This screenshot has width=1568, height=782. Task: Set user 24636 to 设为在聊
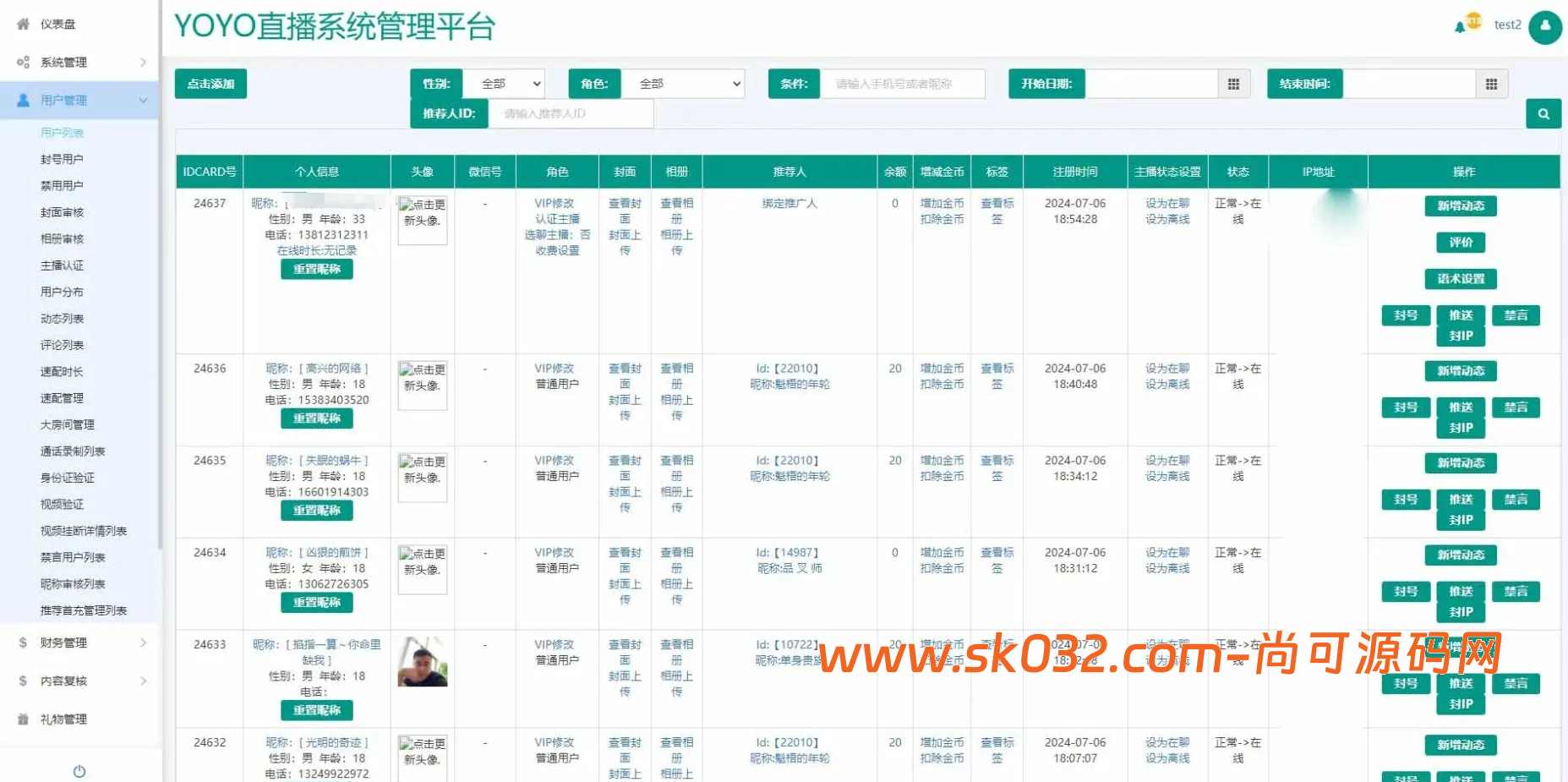1167,369
